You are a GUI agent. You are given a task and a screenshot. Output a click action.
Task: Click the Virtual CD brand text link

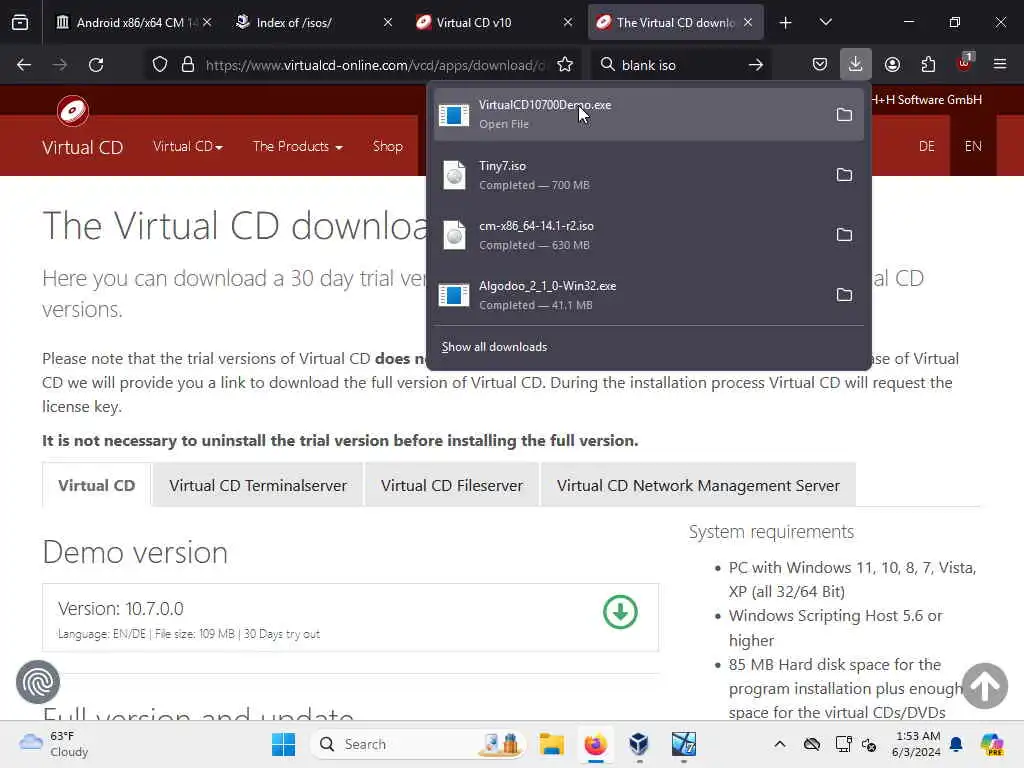[x=82, y=148]
